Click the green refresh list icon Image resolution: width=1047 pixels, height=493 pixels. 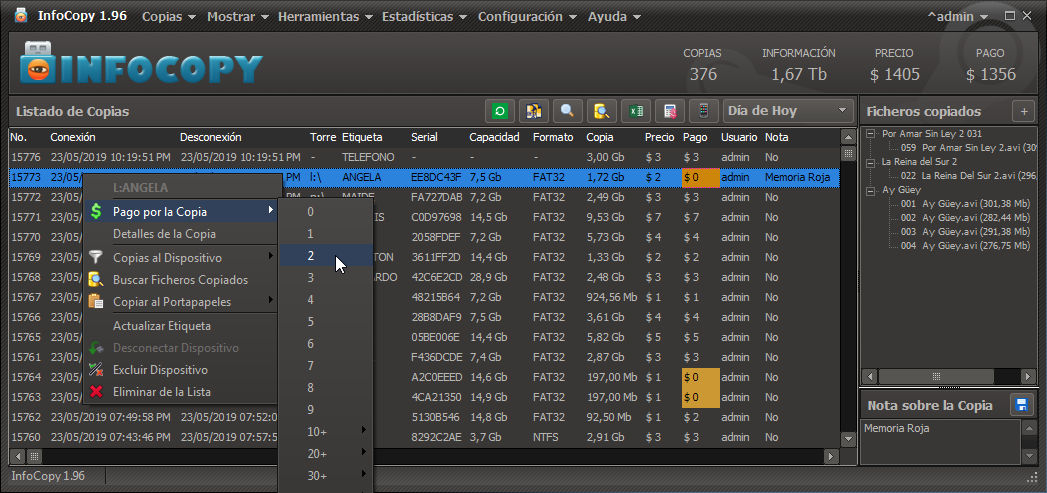[x=499, y=111]
